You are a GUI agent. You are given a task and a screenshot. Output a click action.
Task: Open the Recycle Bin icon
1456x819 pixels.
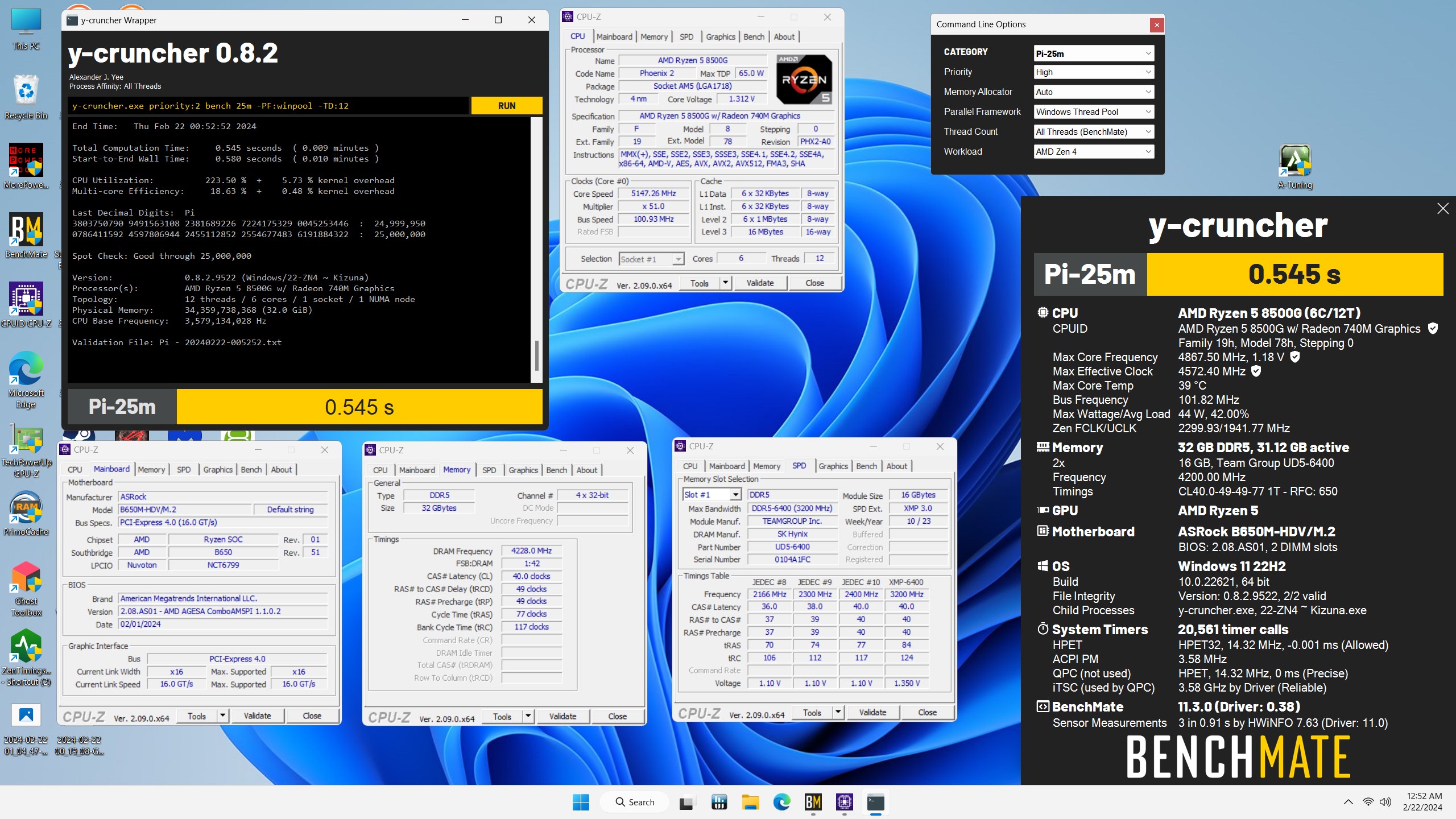click(26, 97)
